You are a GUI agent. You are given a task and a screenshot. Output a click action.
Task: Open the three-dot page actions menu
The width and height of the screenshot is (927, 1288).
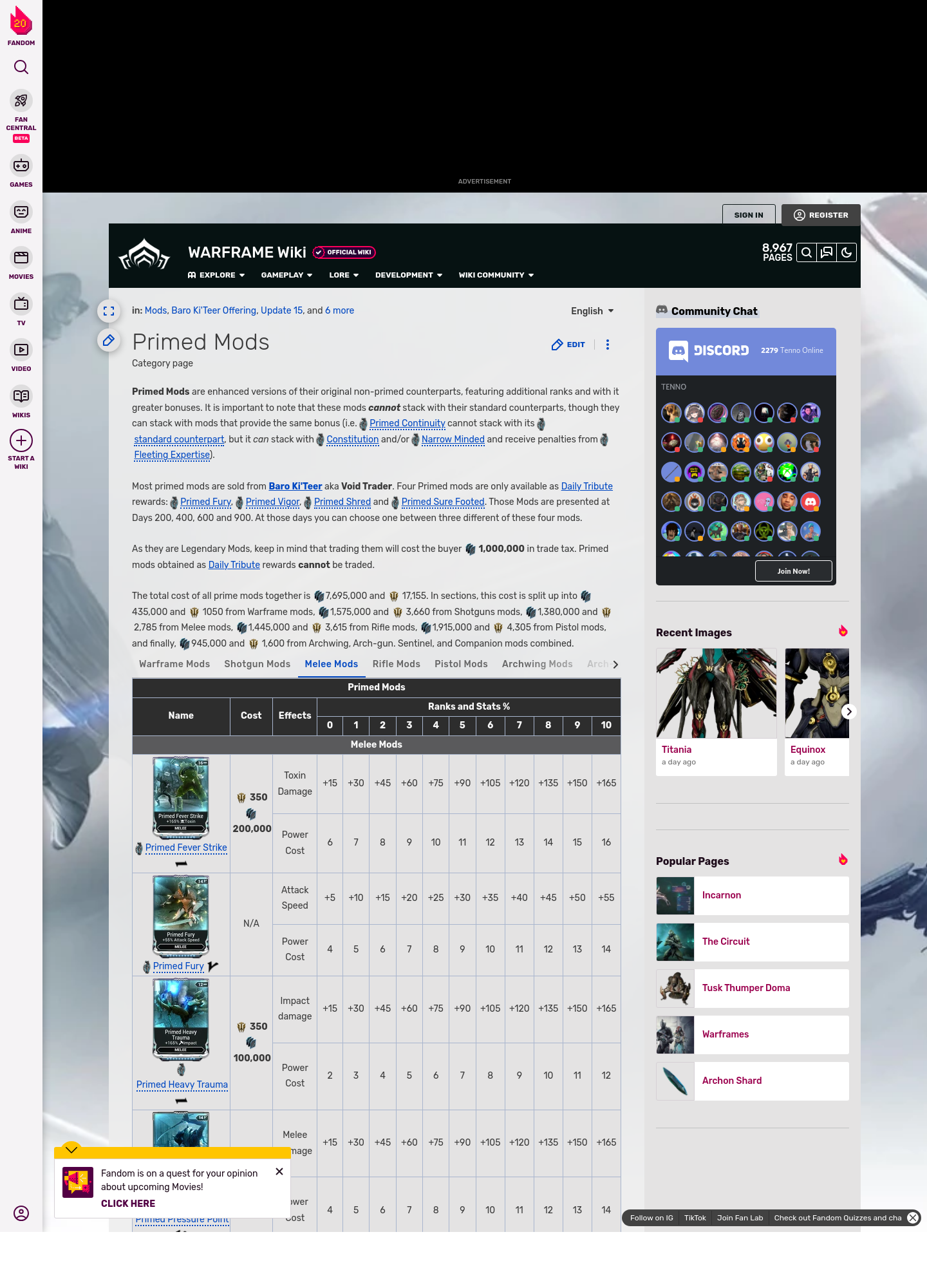point(608,345)
